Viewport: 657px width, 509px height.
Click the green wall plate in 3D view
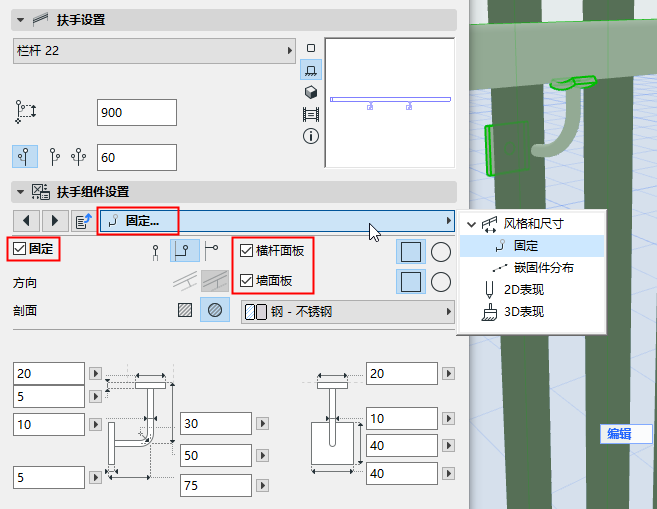pyautogui.click(x=506, y=148)
